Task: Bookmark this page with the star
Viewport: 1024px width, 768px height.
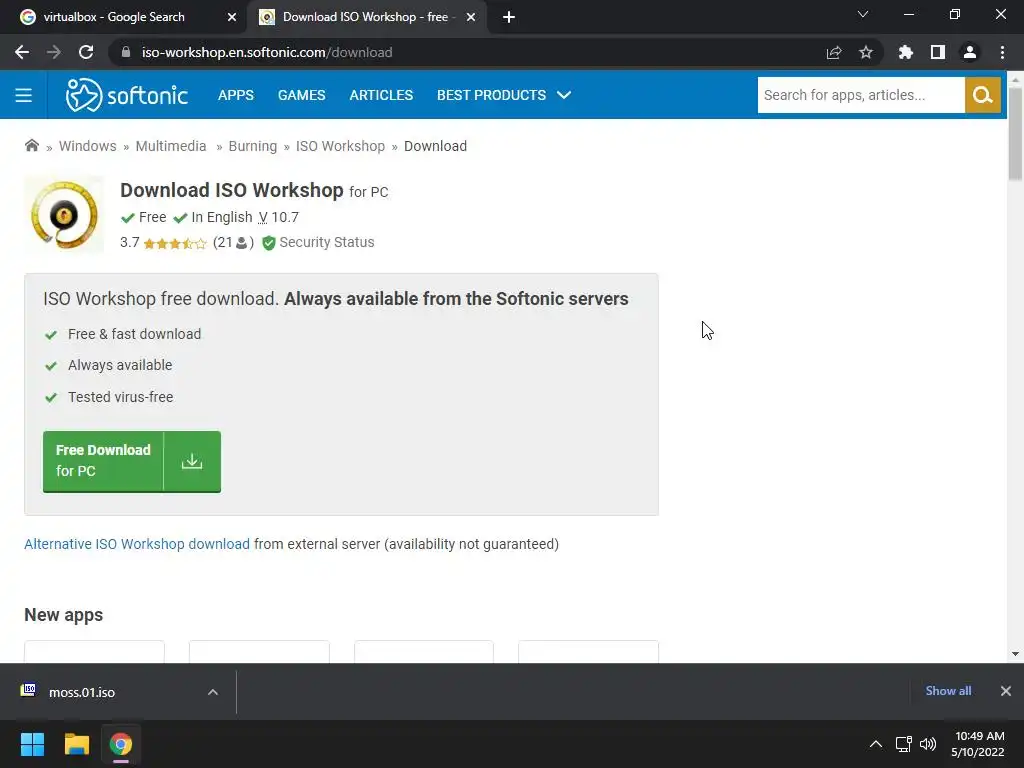Action: [x=866, y=52]
